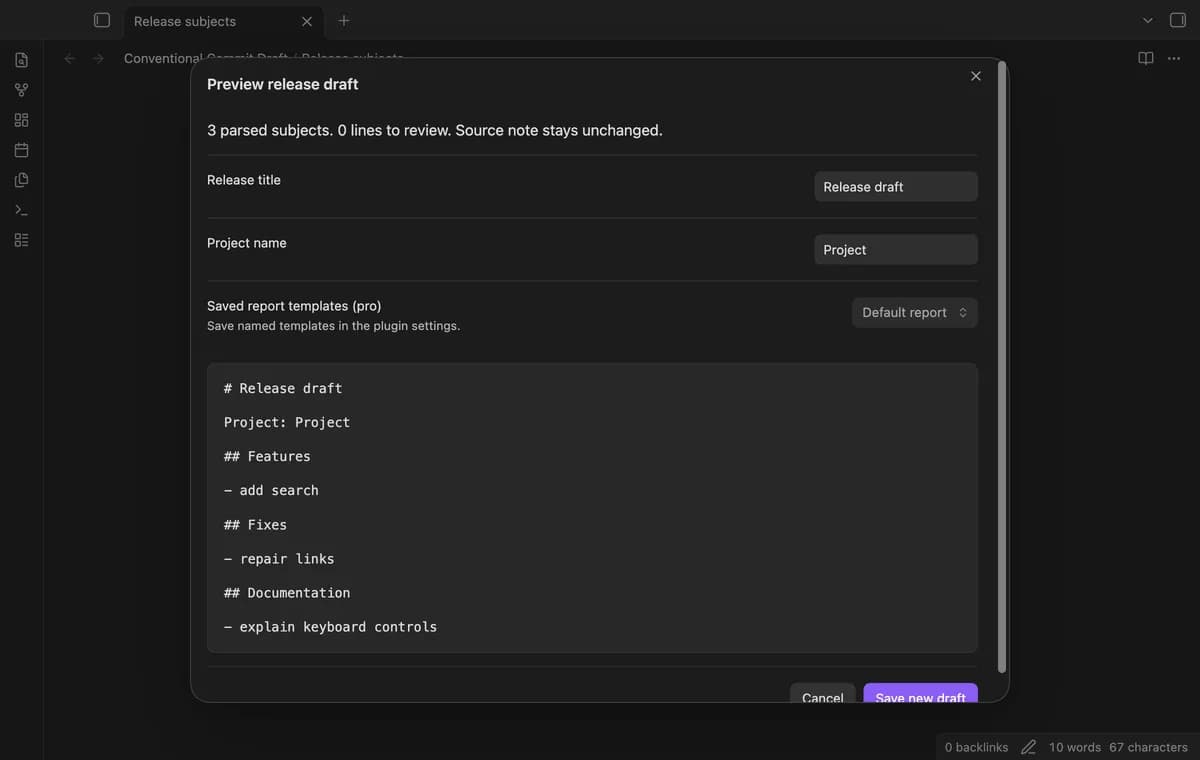Screen dimensions: 1200x760
Task: Open the canvas icon in the ribbon
Action: [x=21, y=120]
